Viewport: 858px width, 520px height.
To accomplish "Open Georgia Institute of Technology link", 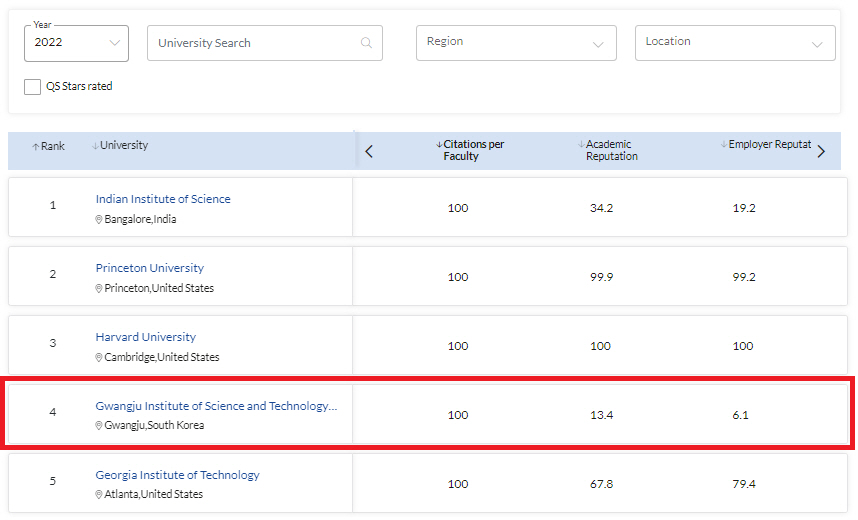I will pos(178,475).
